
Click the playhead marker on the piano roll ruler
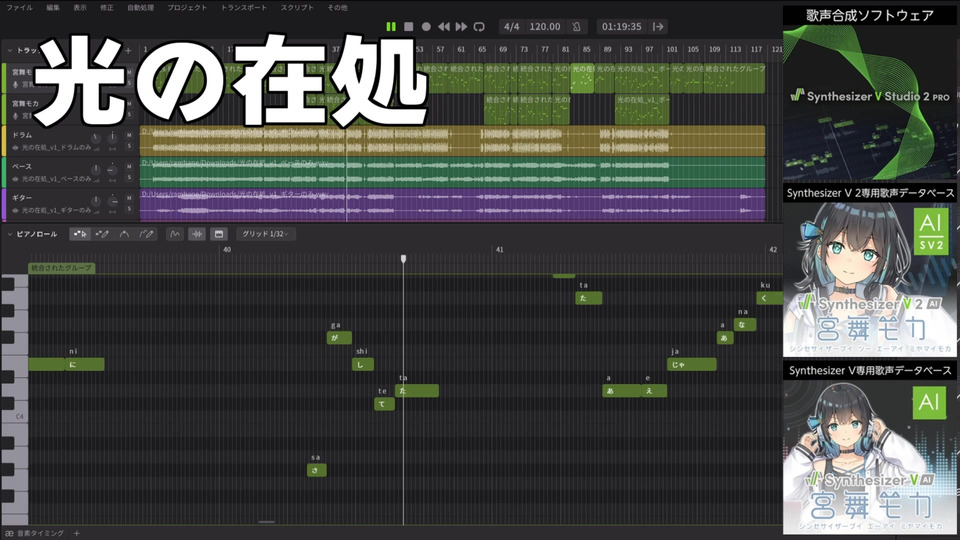click(403, 259)
